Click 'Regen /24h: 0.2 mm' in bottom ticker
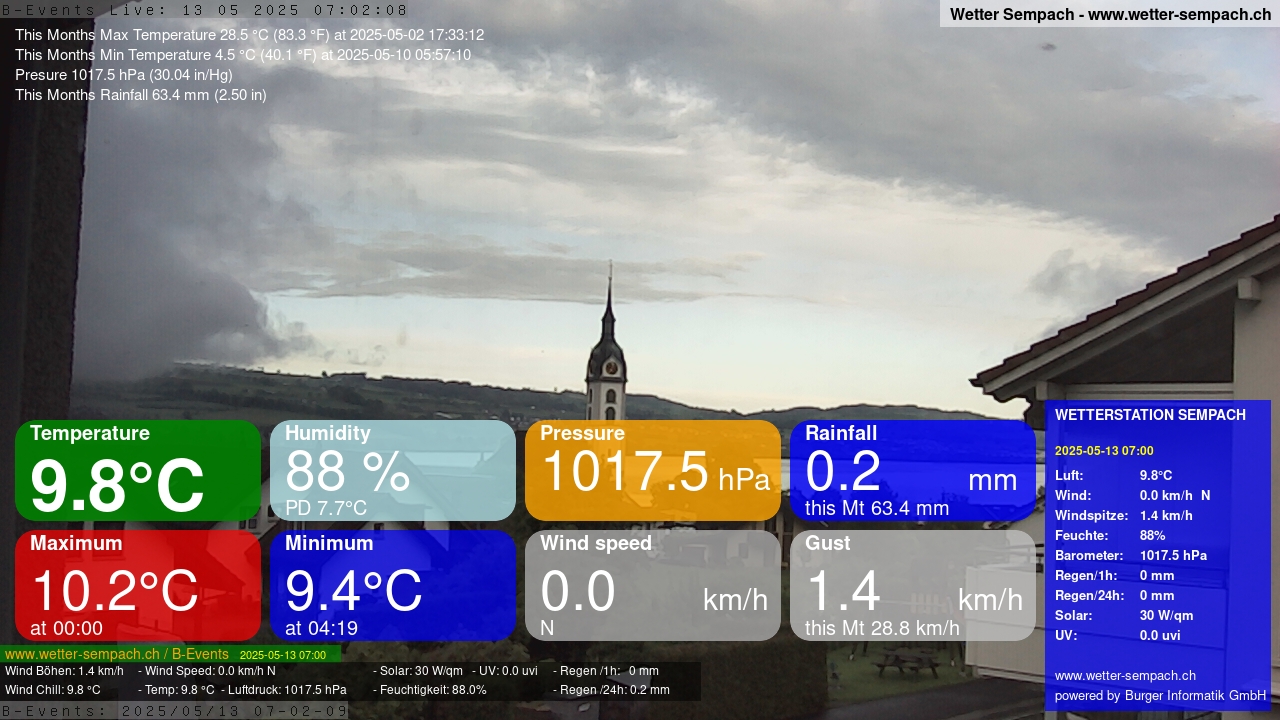 612,690
